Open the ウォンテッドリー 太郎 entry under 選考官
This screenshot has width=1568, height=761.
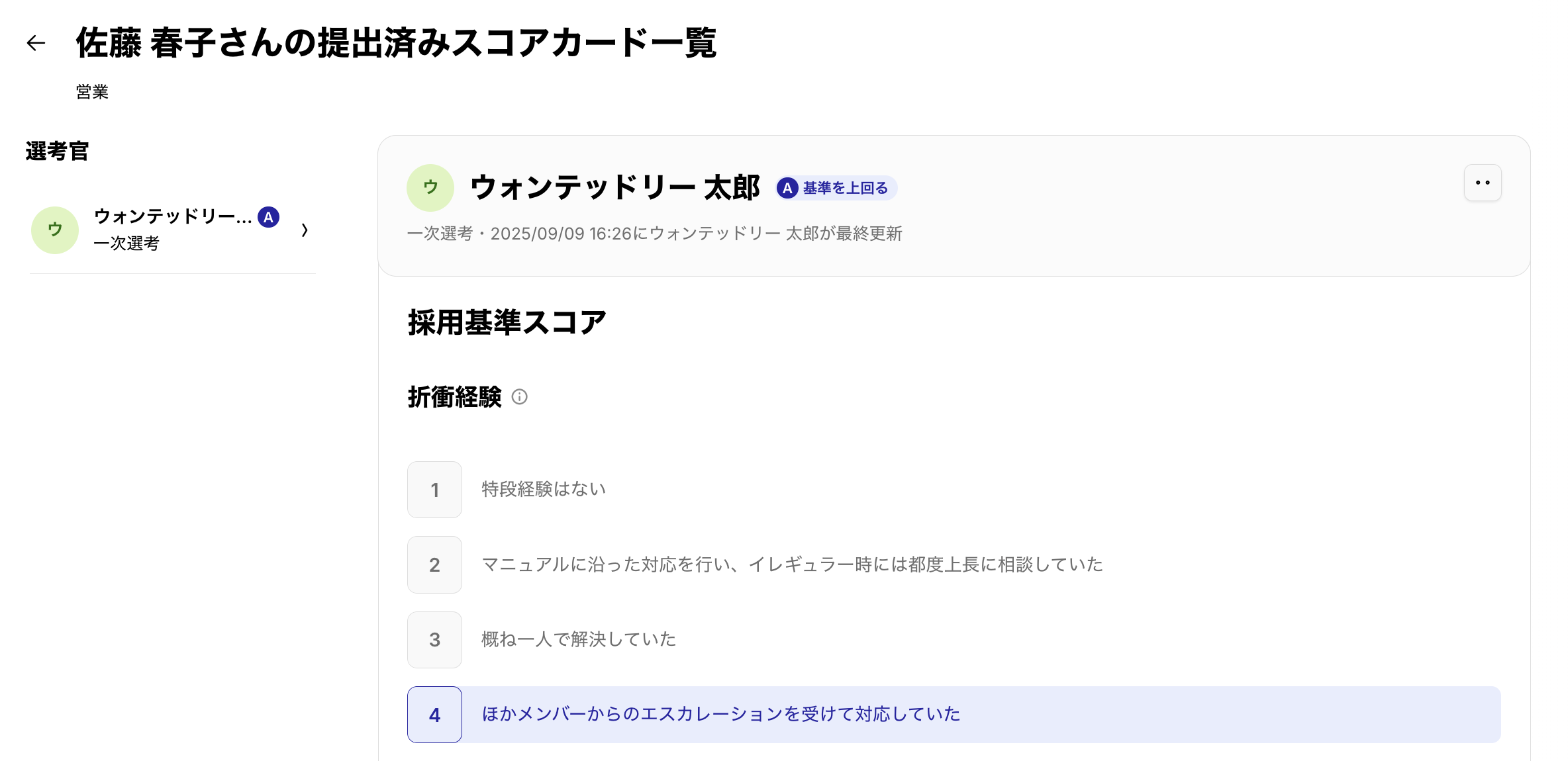[x=171, y=216]
